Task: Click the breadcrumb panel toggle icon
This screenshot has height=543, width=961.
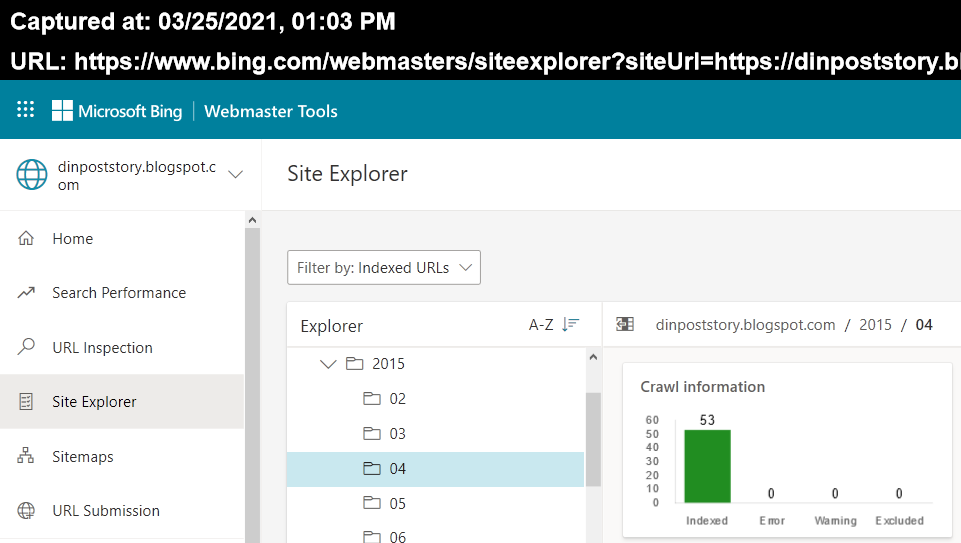Action: click(x=625, y=324)
